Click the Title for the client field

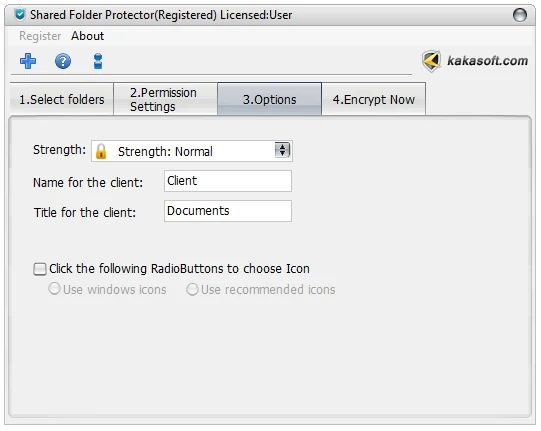[228, 211]
